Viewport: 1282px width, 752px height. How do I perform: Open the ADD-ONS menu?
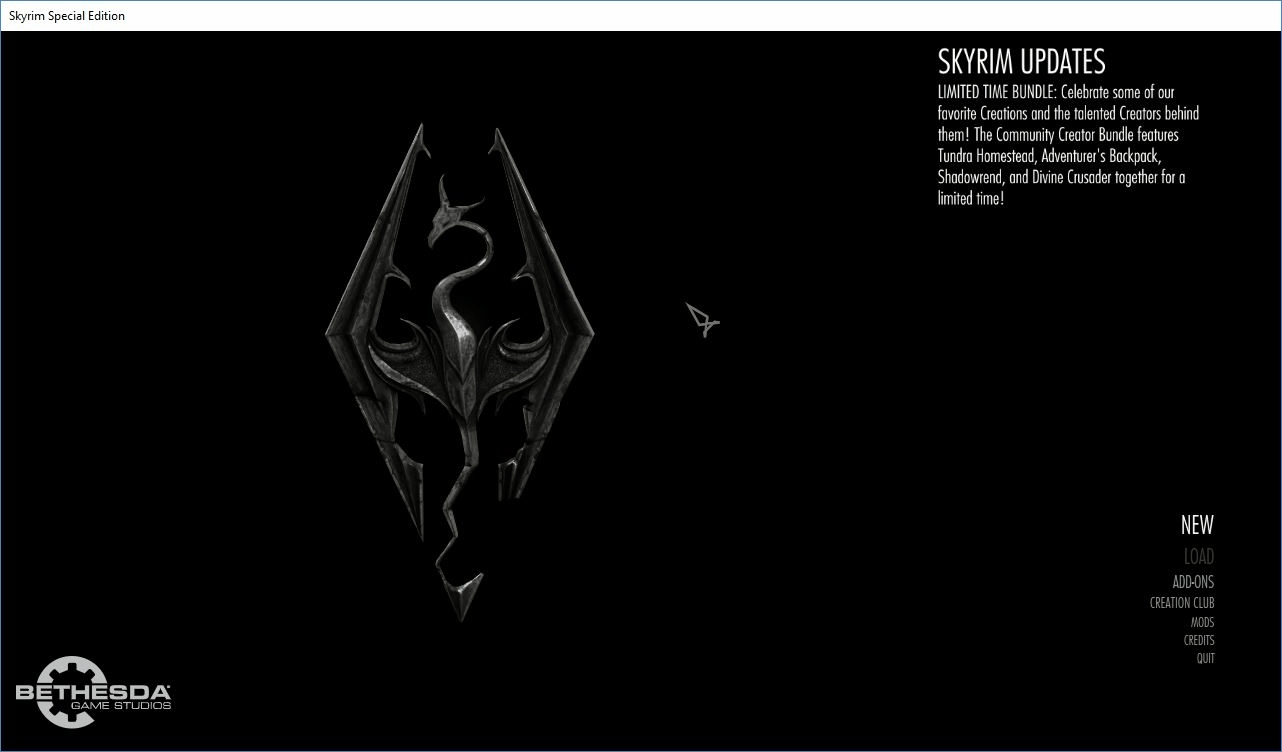click(x=1193, y=582)
